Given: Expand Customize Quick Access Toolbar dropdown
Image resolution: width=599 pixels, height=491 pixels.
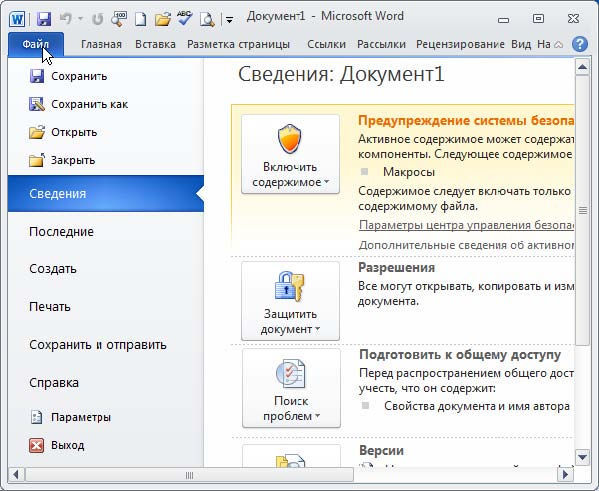Looking at the screenshot, I should click(229, 19).
